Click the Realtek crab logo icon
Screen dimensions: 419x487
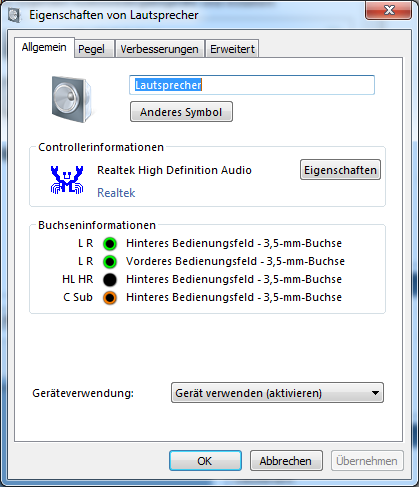[x=67, y=180]
